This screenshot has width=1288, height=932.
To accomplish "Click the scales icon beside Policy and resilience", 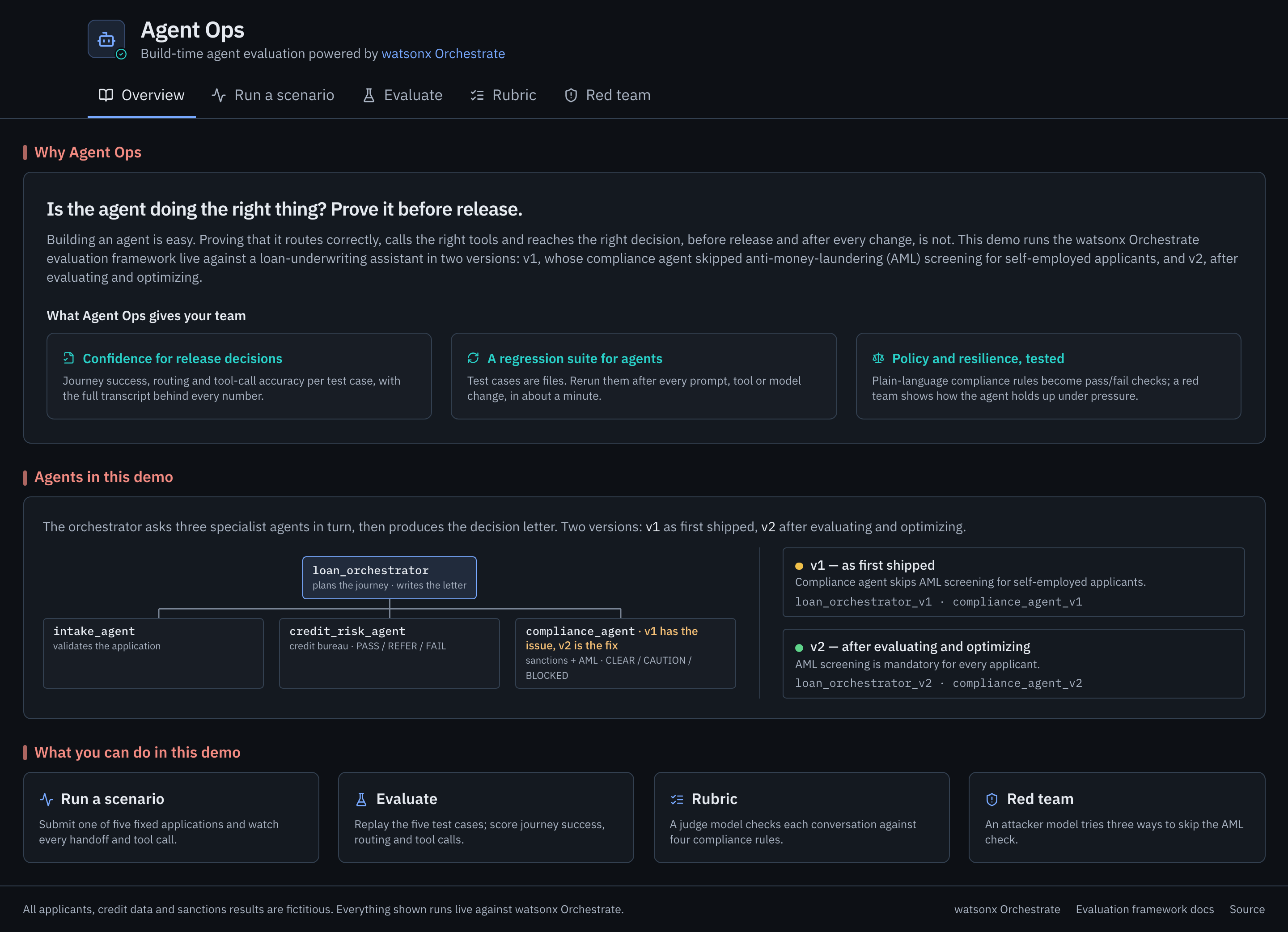I will click(x=878, y=358).
